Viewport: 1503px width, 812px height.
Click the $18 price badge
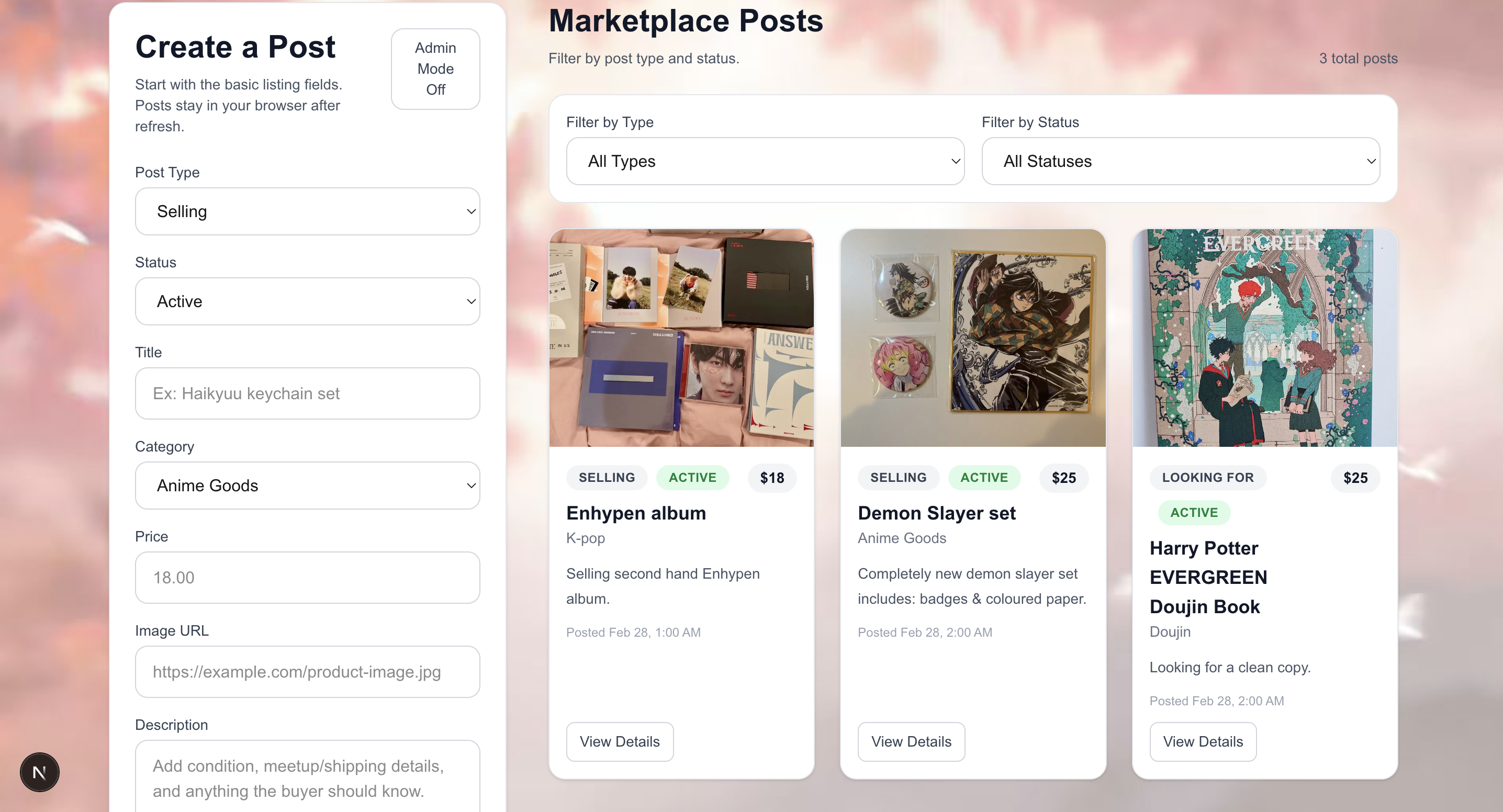[x=771, y=478]
